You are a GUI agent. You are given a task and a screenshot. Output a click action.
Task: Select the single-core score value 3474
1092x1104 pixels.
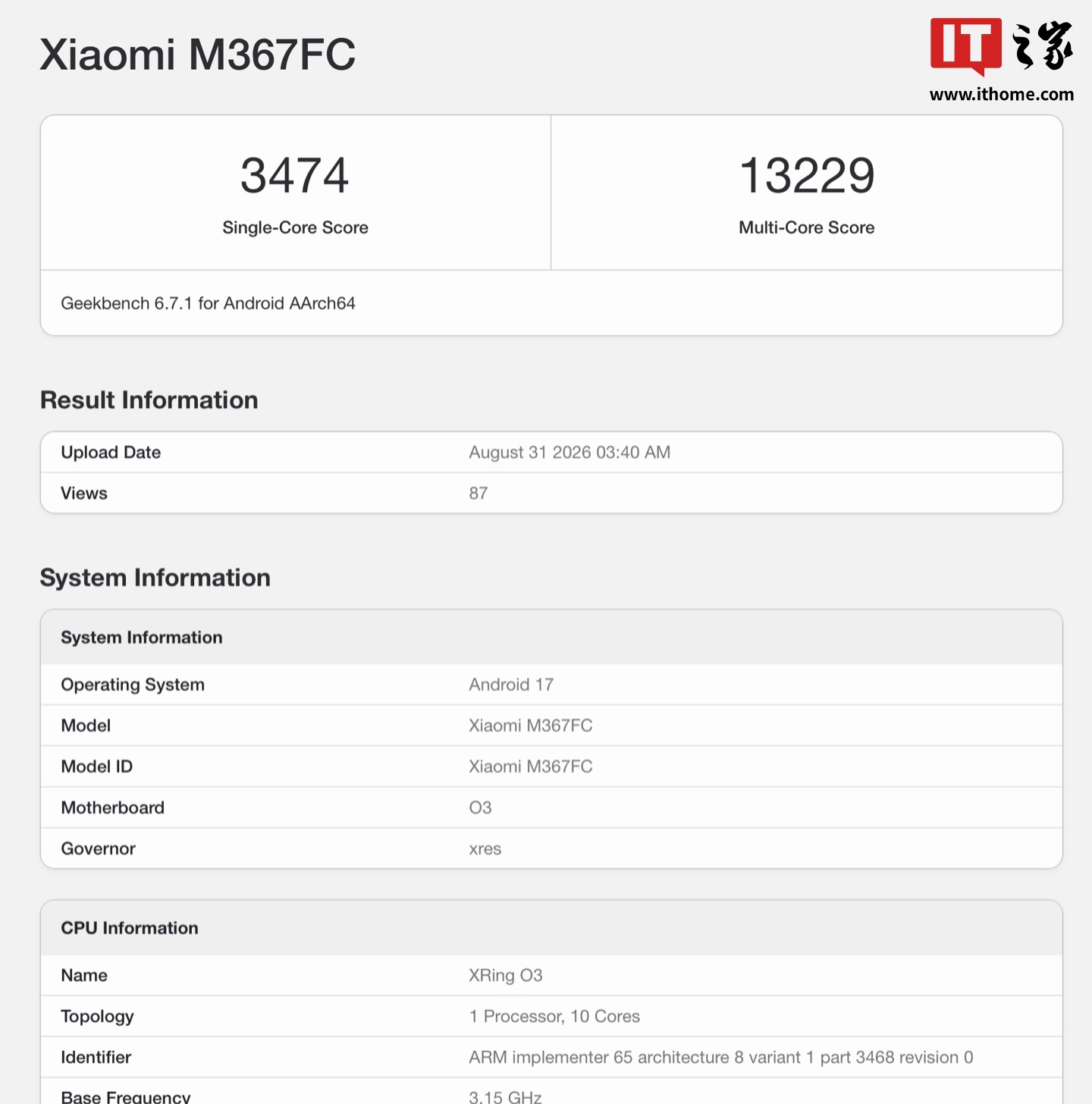point(295,175)
